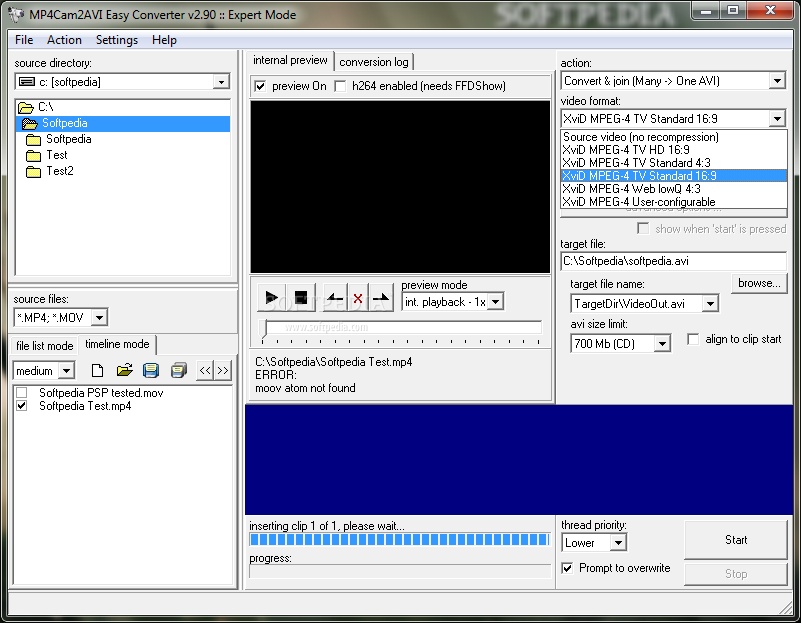Select the unhighlighted Softpedia subfolder

(68, 139)
